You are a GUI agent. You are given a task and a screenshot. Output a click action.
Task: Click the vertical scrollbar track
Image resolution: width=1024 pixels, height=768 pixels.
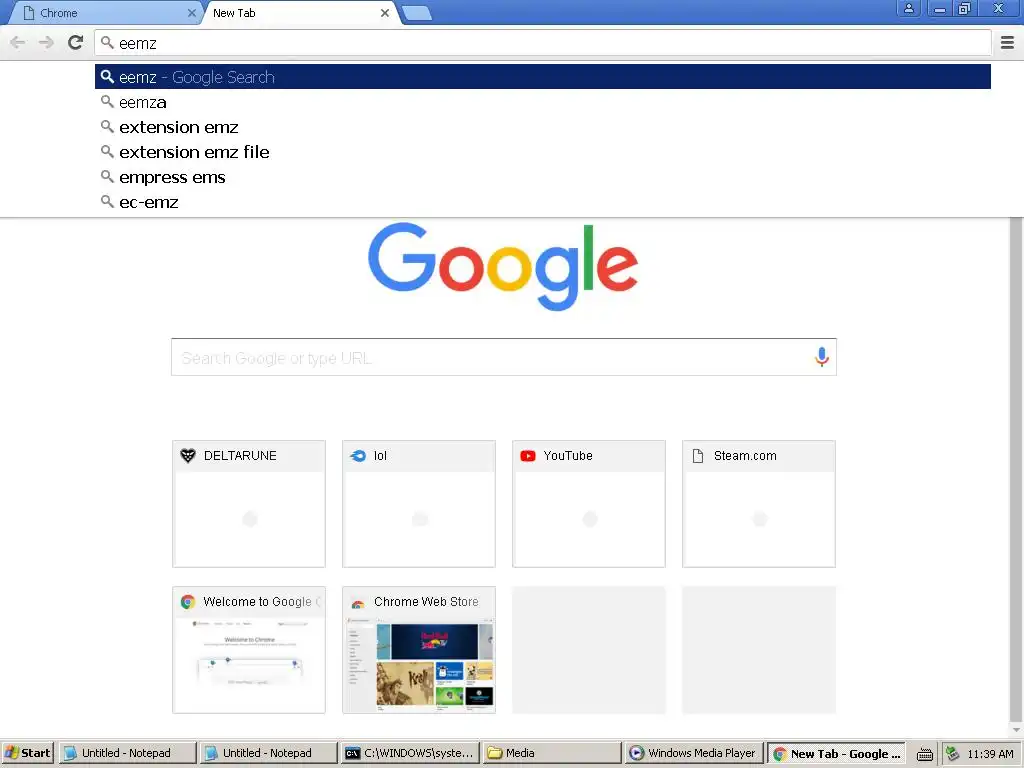click(1016, 470)
